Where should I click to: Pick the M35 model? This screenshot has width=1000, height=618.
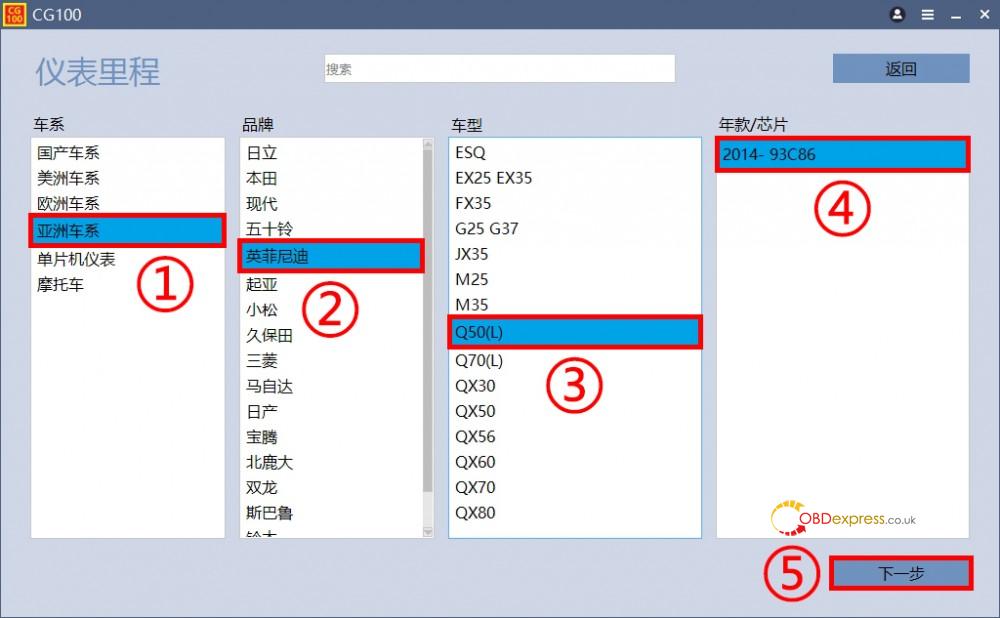pyautogui.click(x=575, y=305)
